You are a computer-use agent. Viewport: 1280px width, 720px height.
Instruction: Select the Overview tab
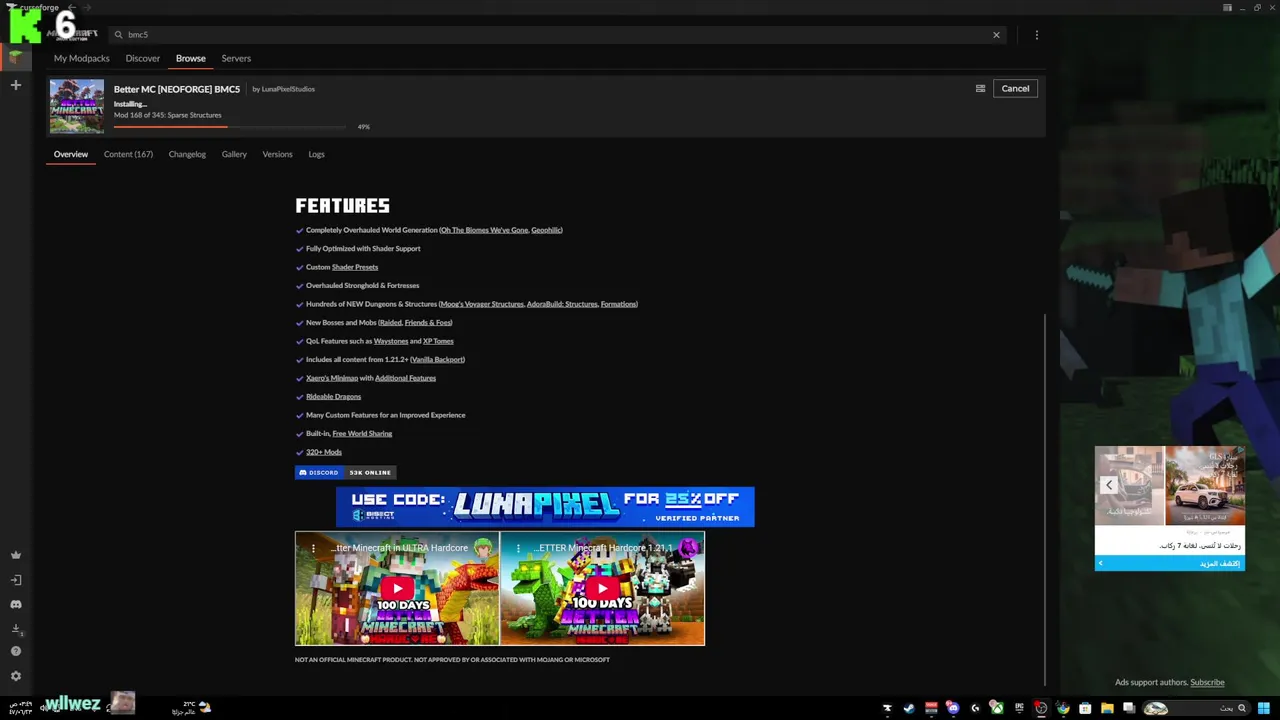(71, 154)
